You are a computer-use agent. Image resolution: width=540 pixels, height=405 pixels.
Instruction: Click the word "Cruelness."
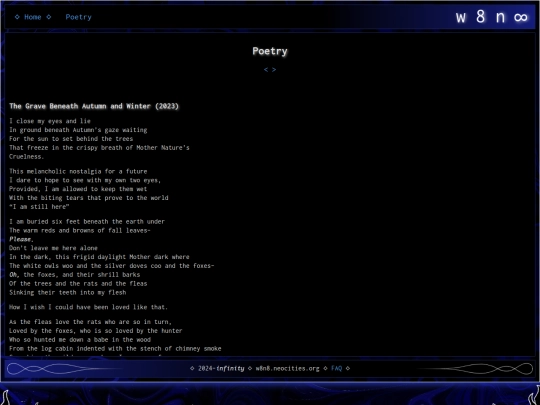[x=27, y=157]
